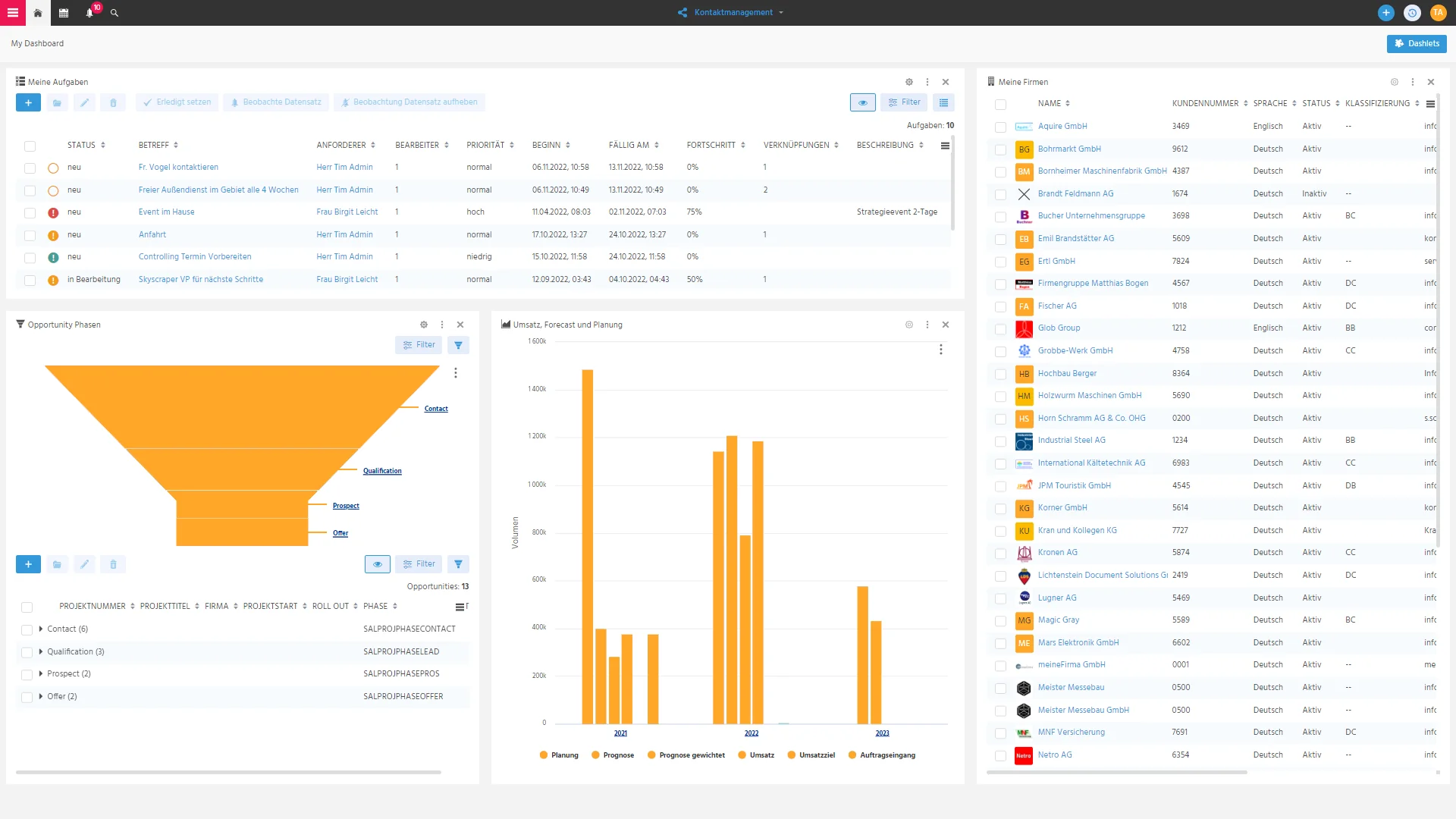Click delete trash icon in Meine Aufgaben
Viewport: 1456px width, 819px height.
(113, 102)
